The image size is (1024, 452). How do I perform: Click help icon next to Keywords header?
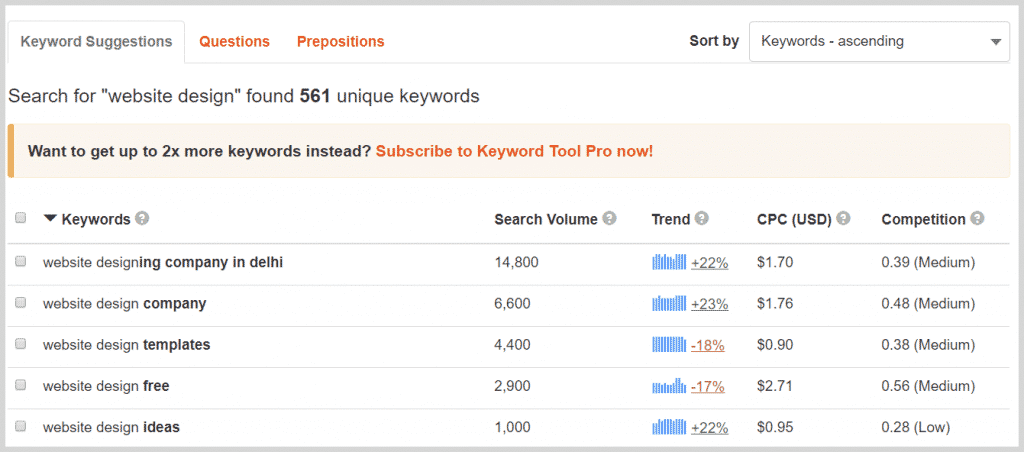tap(143, 219)
